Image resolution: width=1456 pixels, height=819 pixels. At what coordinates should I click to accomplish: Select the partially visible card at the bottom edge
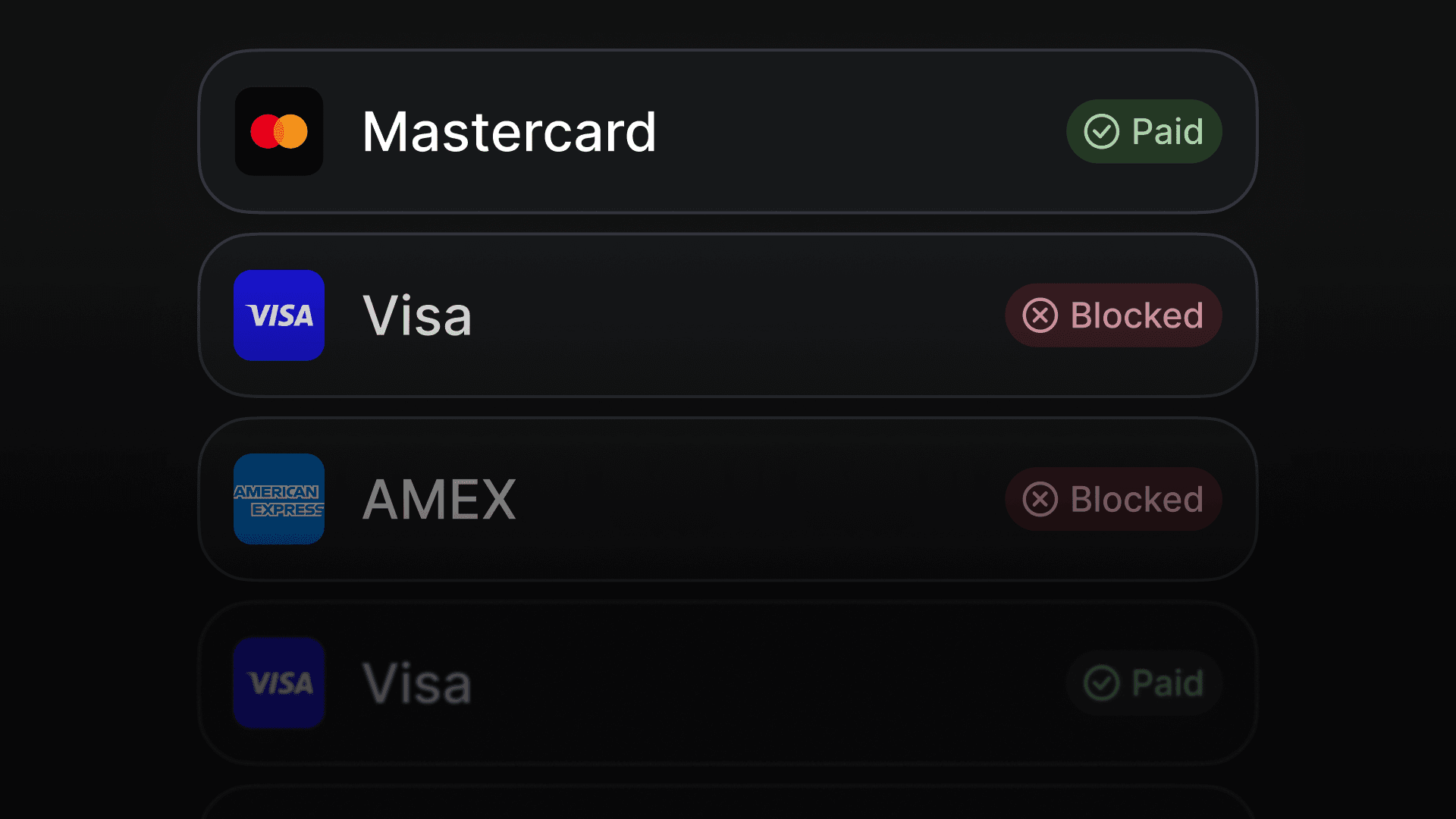[728, 802]
